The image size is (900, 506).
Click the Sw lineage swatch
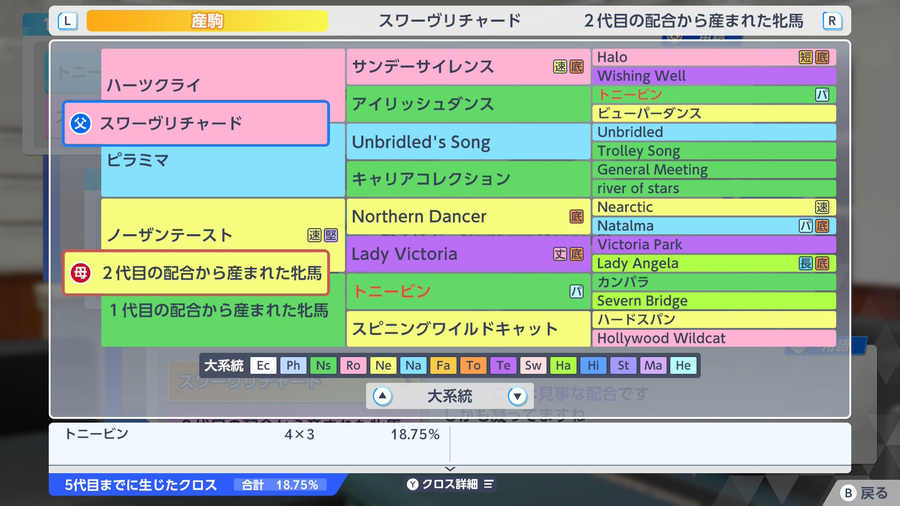pos(533,365)
